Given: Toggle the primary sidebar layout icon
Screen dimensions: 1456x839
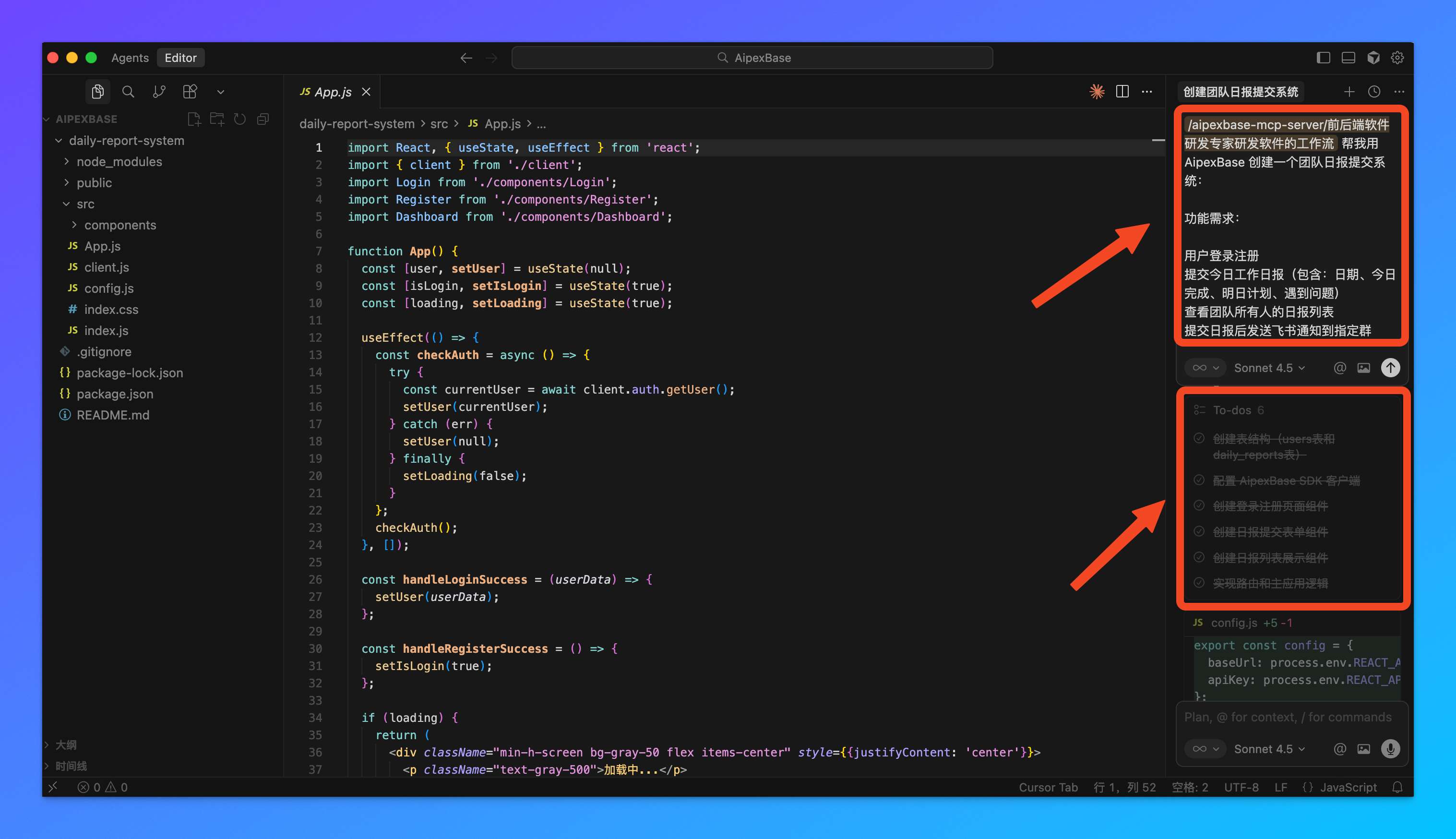Looking at the screenshot, I should [1323, 58].
